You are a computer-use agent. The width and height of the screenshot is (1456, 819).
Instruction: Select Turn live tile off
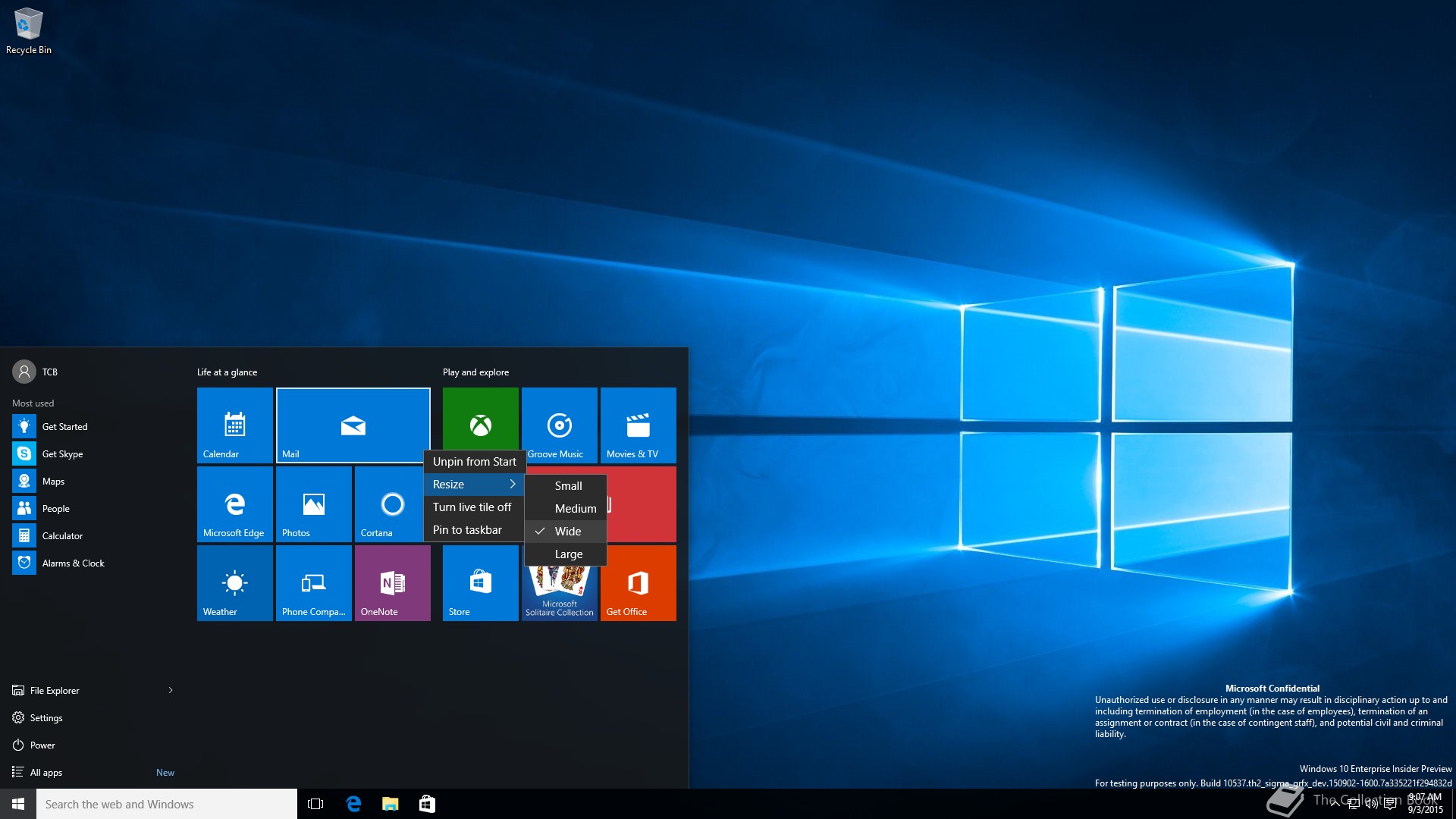[x=474, y=507]
